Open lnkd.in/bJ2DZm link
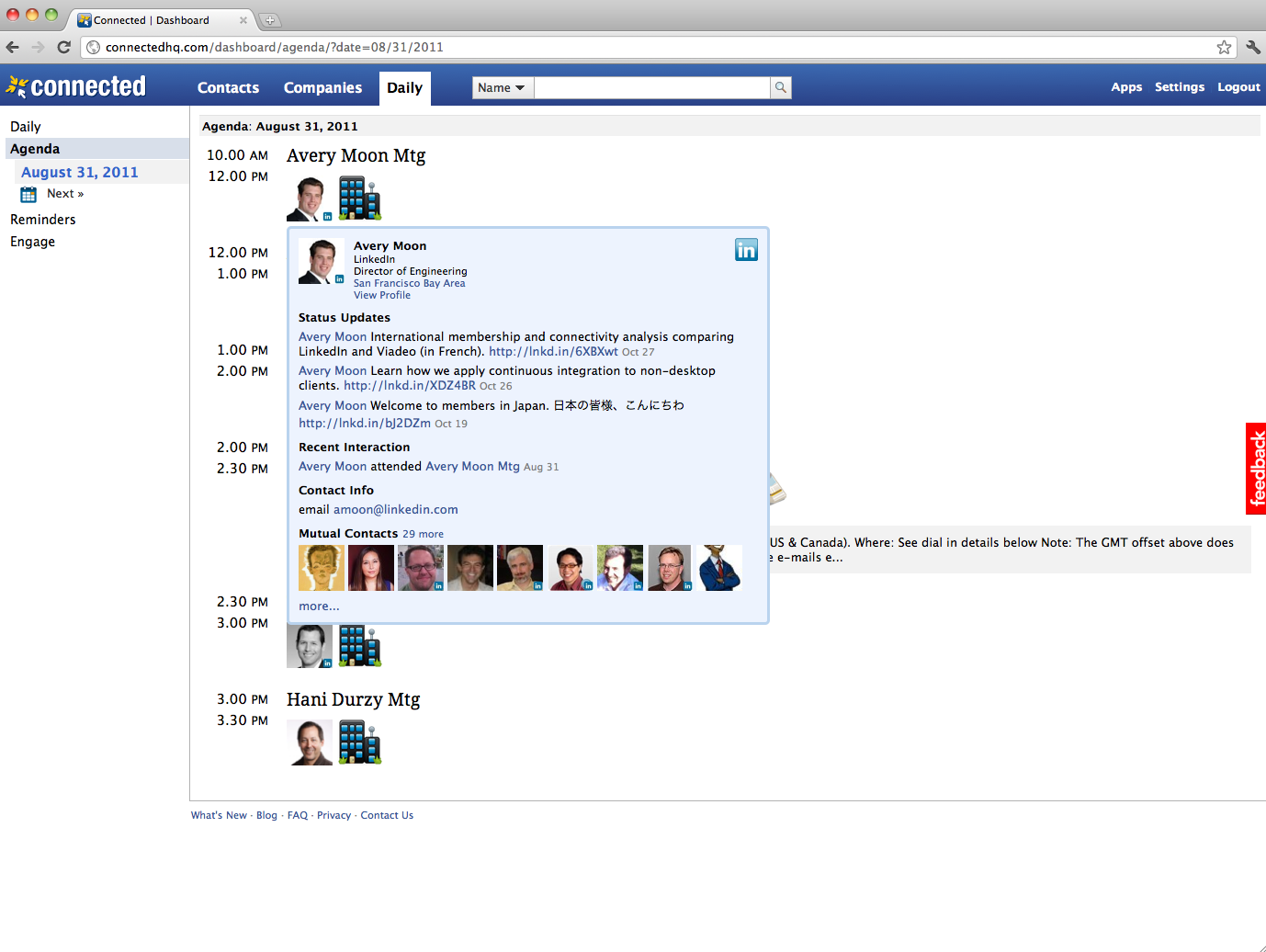 coord(365,423)
